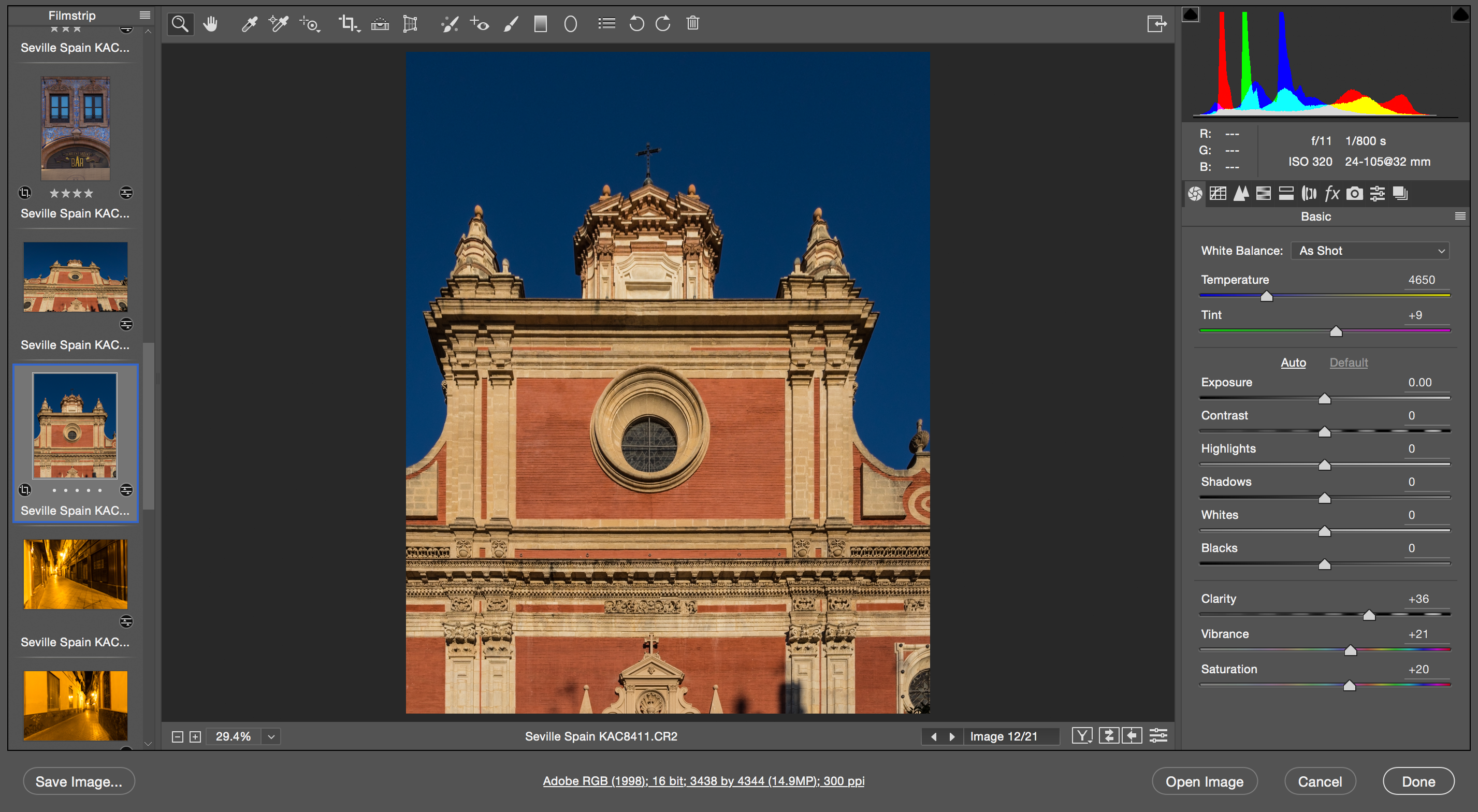Screen dimensions: 1478x812
Task: Swap before and after settings
Action: (1108, 736)
